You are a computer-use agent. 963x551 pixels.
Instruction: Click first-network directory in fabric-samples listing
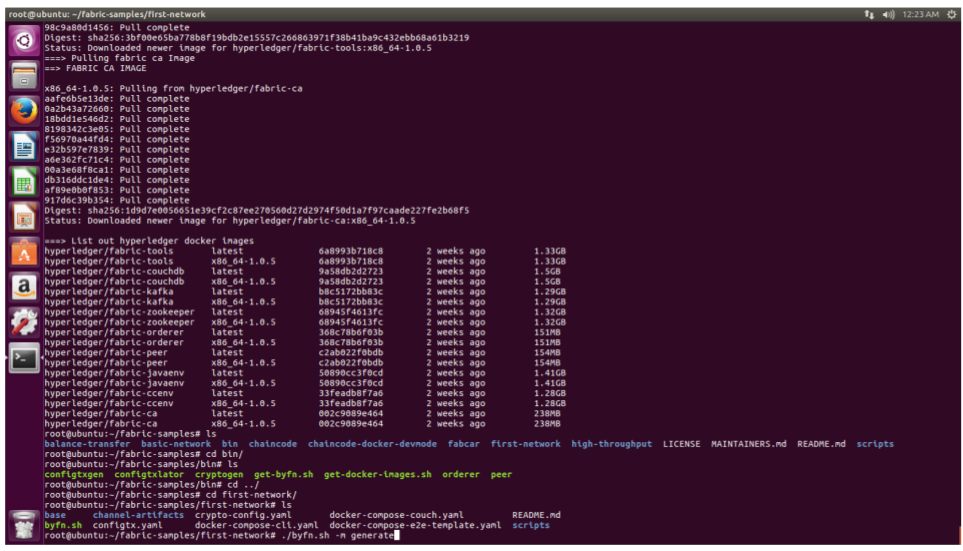point(525,444)
